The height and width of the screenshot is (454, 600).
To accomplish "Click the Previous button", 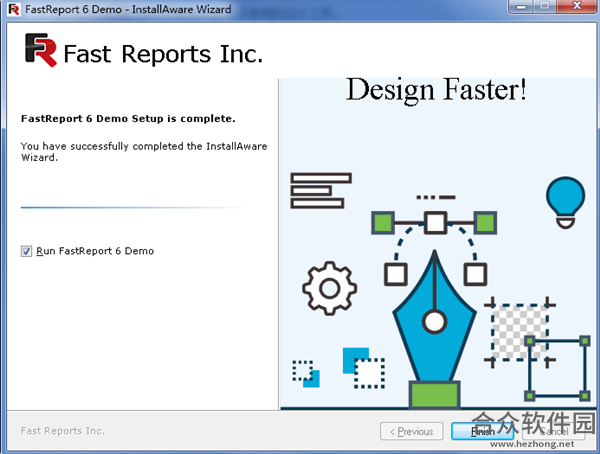I will click(412, 431).
